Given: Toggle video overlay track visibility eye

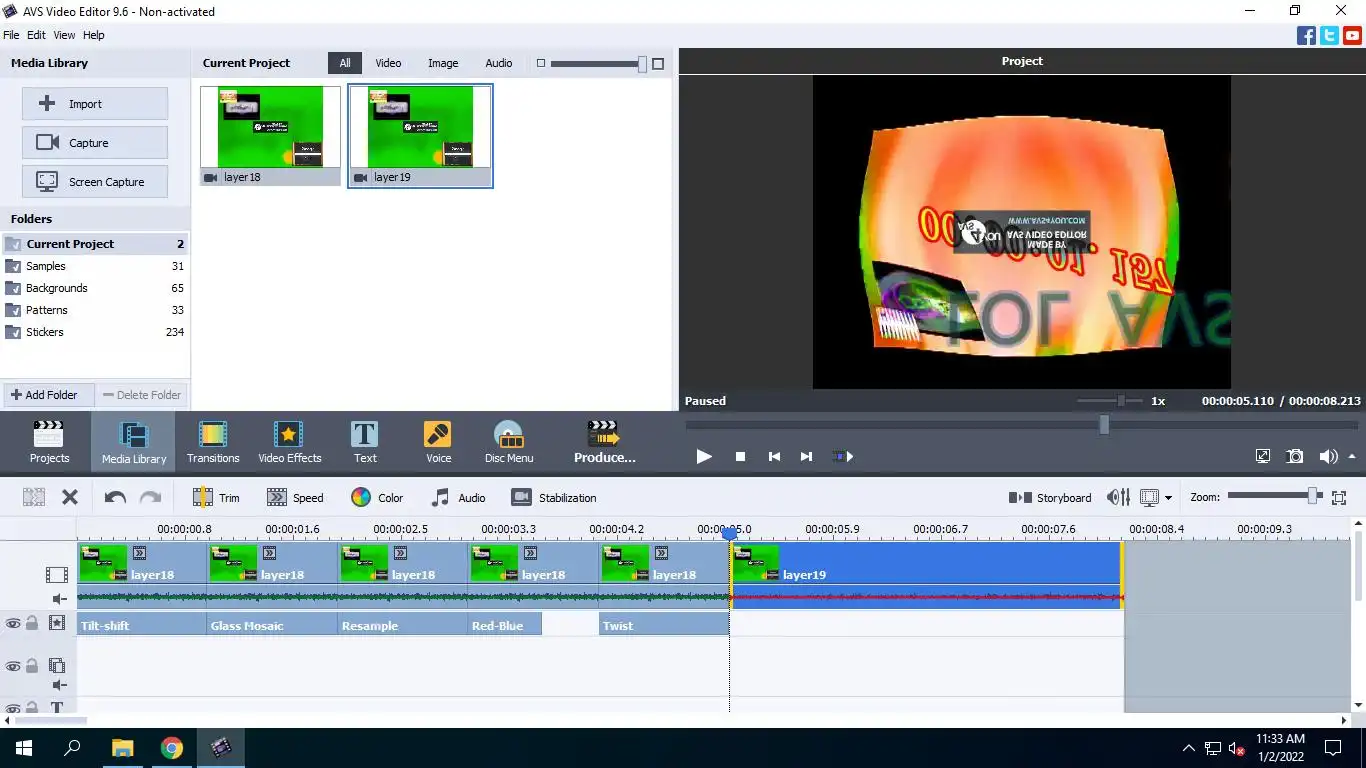Looking at the screenshot, I should (13, 666).
